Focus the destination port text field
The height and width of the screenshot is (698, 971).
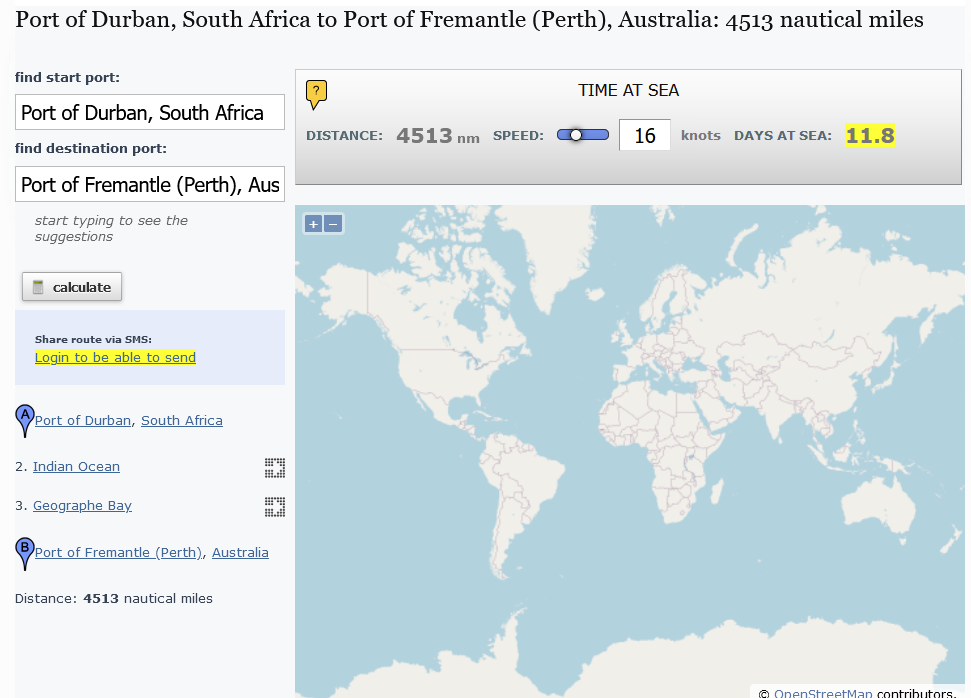click(150, 185)
